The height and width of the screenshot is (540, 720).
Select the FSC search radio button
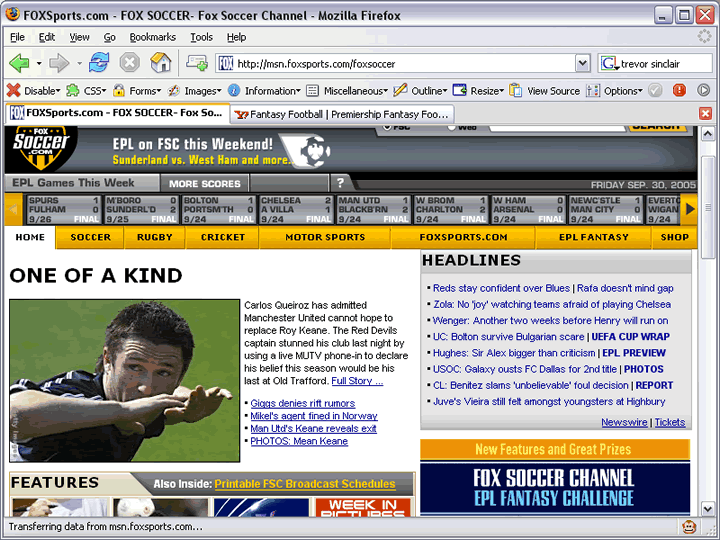click(387, 127)
